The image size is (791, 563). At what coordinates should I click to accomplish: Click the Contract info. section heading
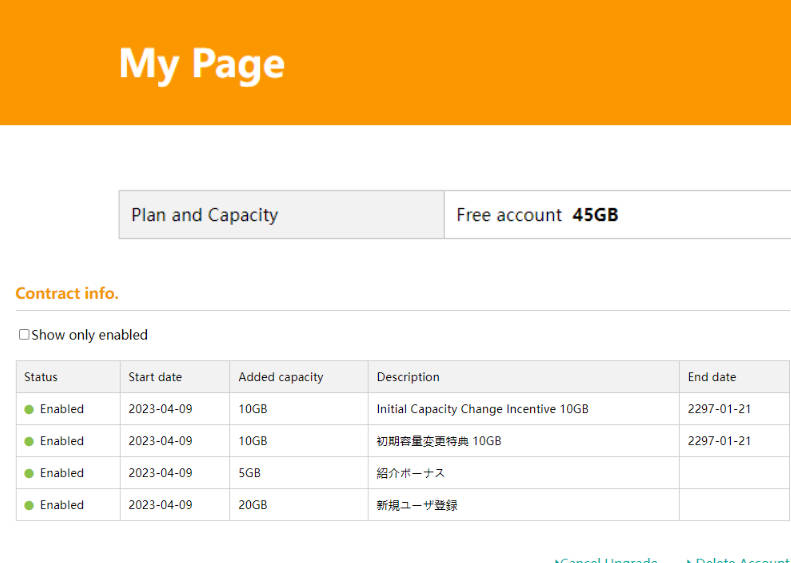(67, 293)
